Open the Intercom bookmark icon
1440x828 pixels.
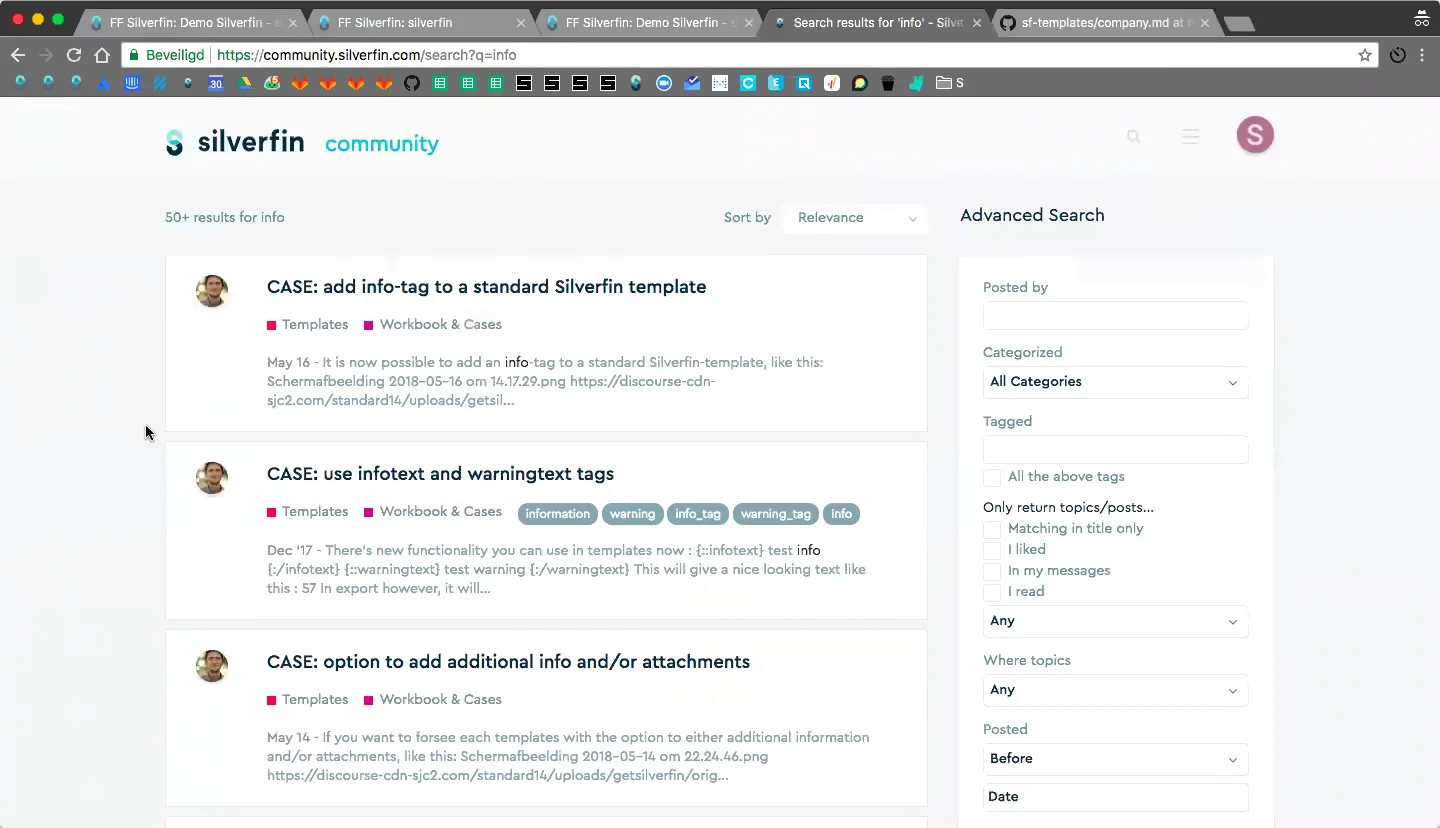click(131, 83)
